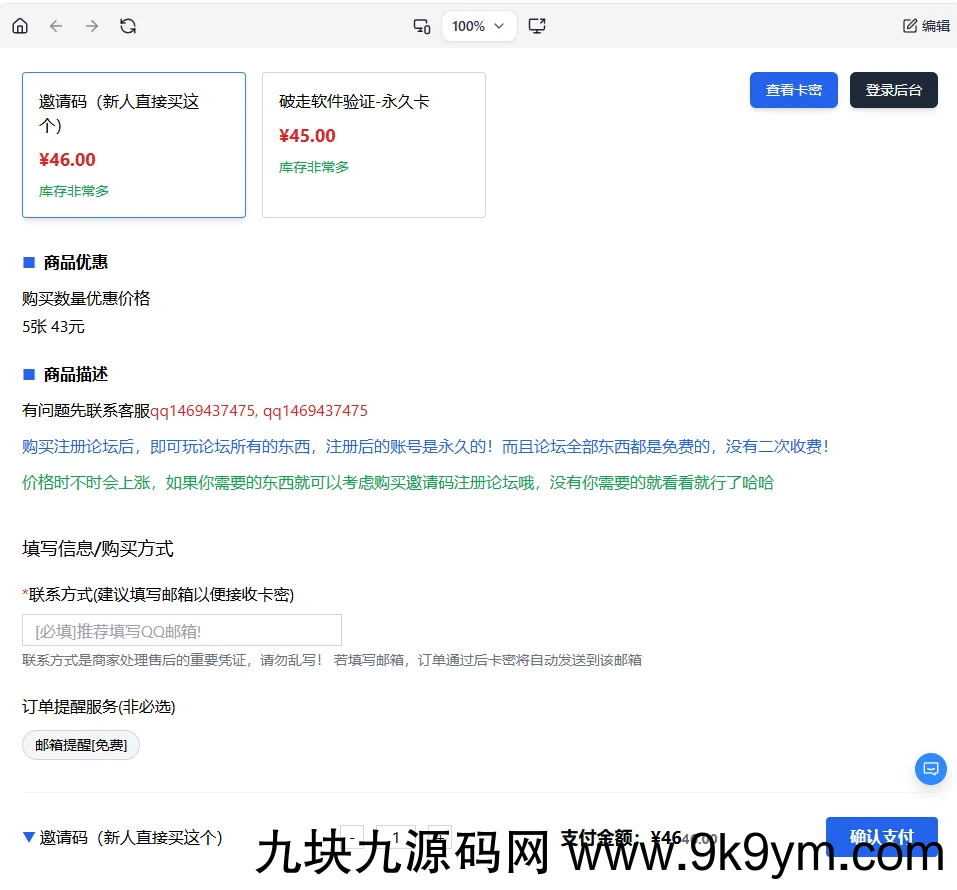Click the home icon in the toolbar

(x=20, y=26)
